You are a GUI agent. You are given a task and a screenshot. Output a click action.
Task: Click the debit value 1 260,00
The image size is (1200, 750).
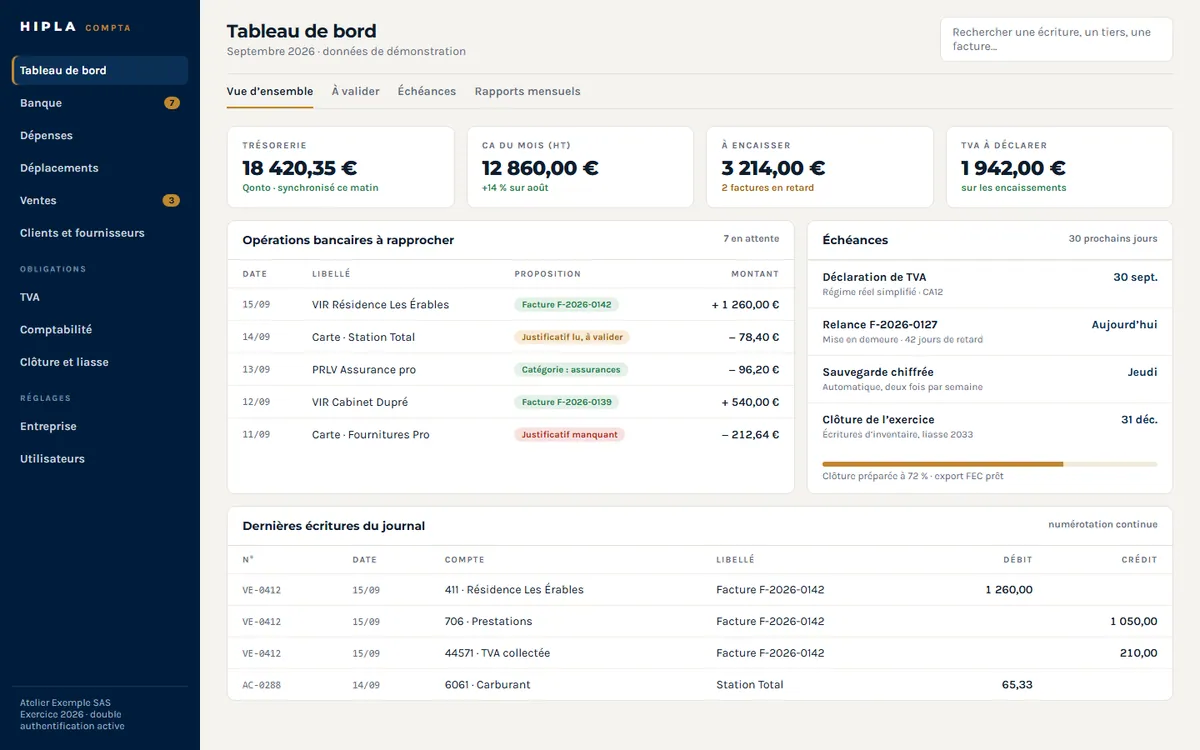point(1009,590)
